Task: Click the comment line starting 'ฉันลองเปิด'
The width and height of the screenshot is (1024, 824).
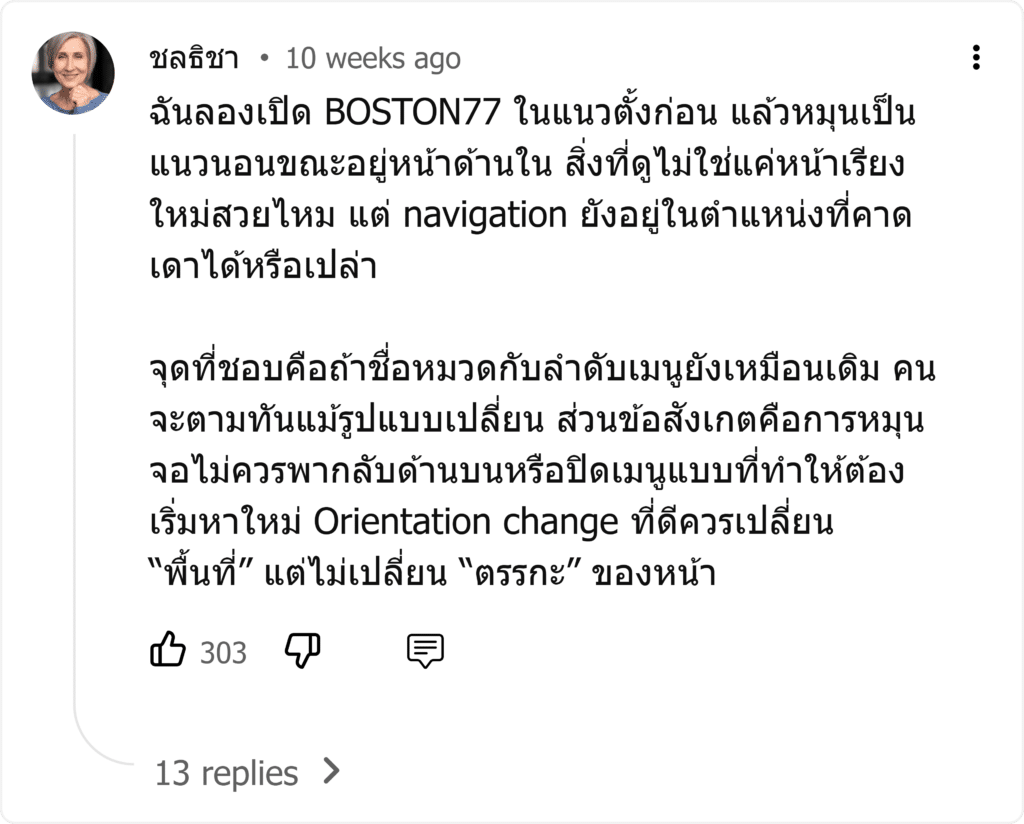Action: (x=532, y=112)
